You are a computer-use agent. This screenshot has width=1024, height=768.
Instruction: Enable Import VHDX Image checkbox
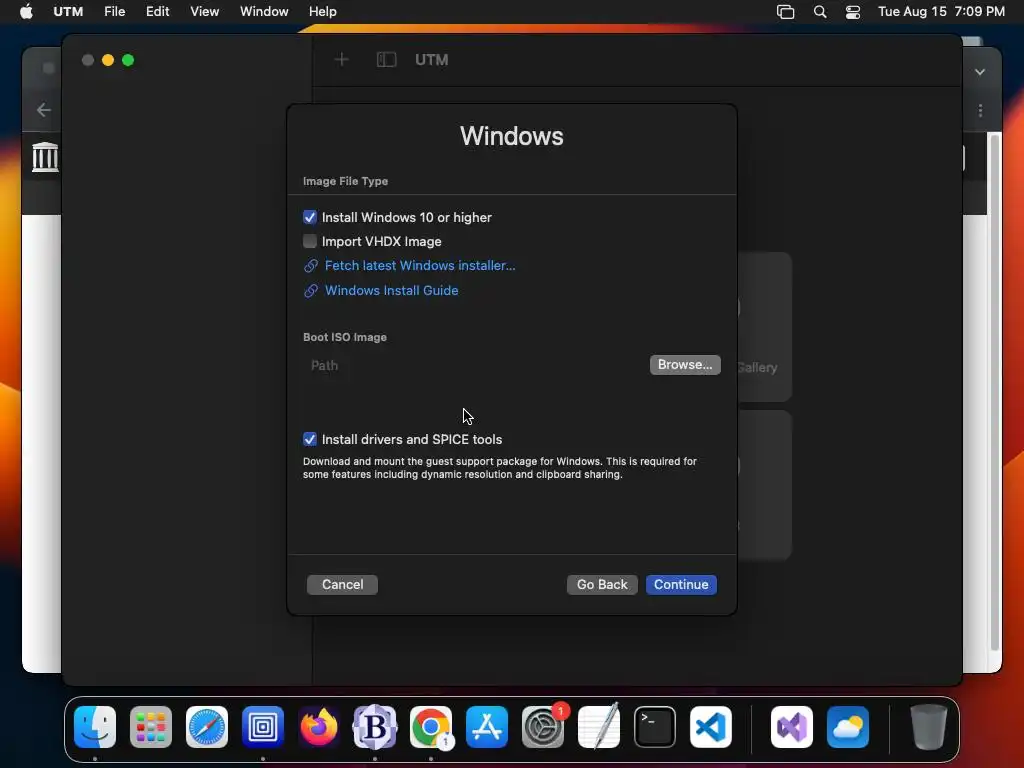click(310, 241)
